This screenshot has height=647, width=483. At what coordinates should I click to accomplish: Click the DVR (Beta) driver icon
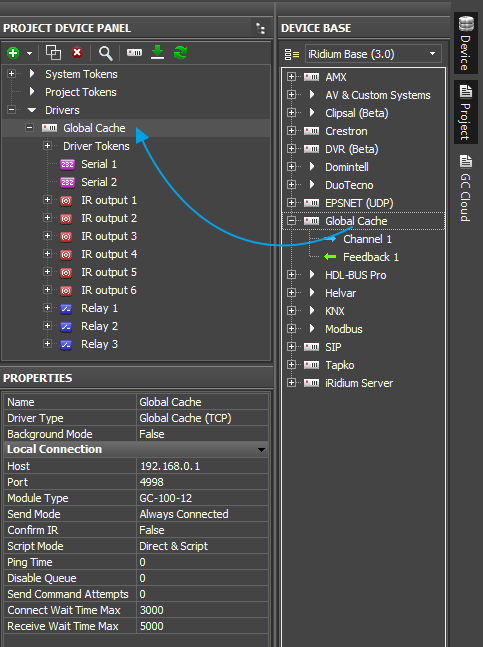coord(311,149)
